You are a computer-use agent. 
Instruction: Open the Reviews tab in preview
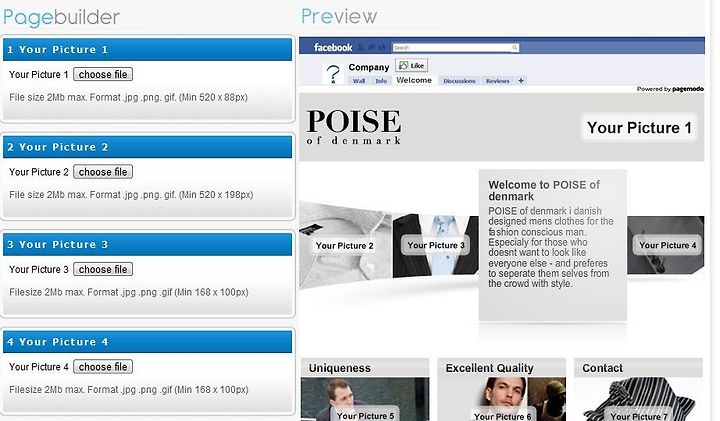tap(498, 81)
